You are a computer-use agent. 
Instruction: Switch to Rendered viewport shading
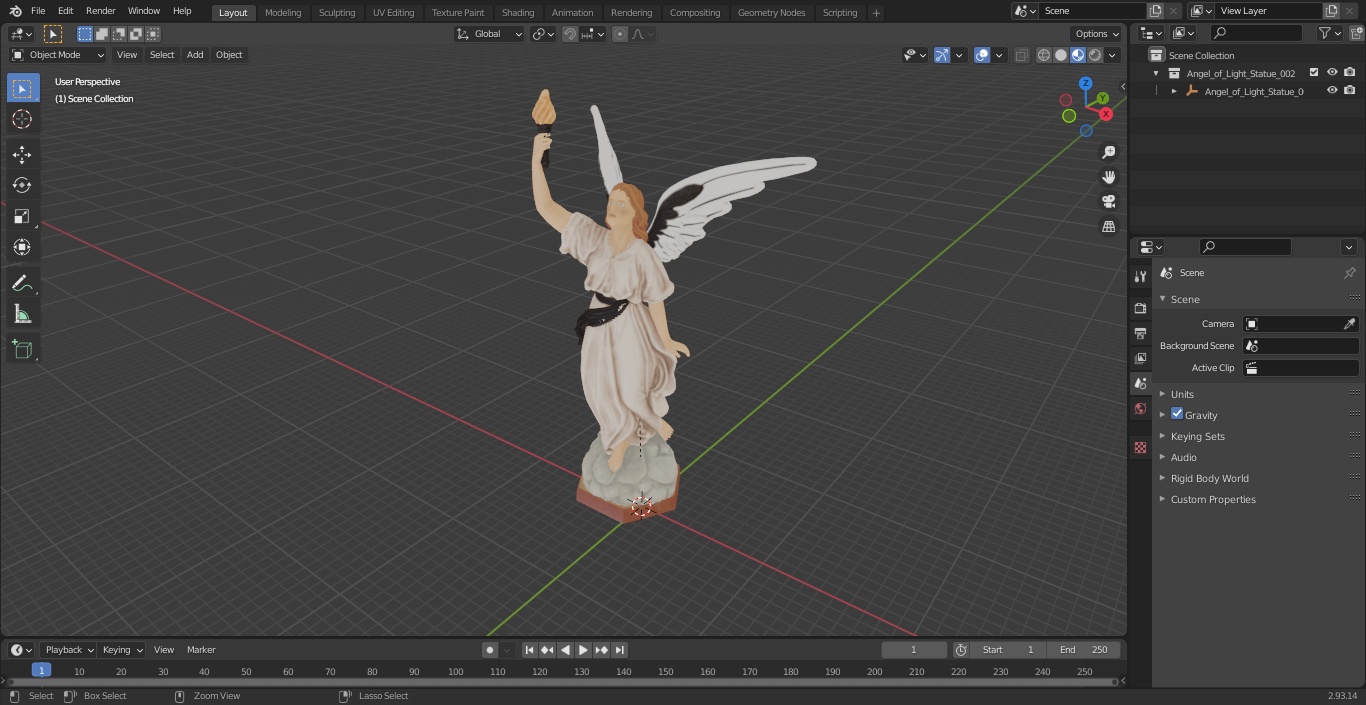point(1095,55)
